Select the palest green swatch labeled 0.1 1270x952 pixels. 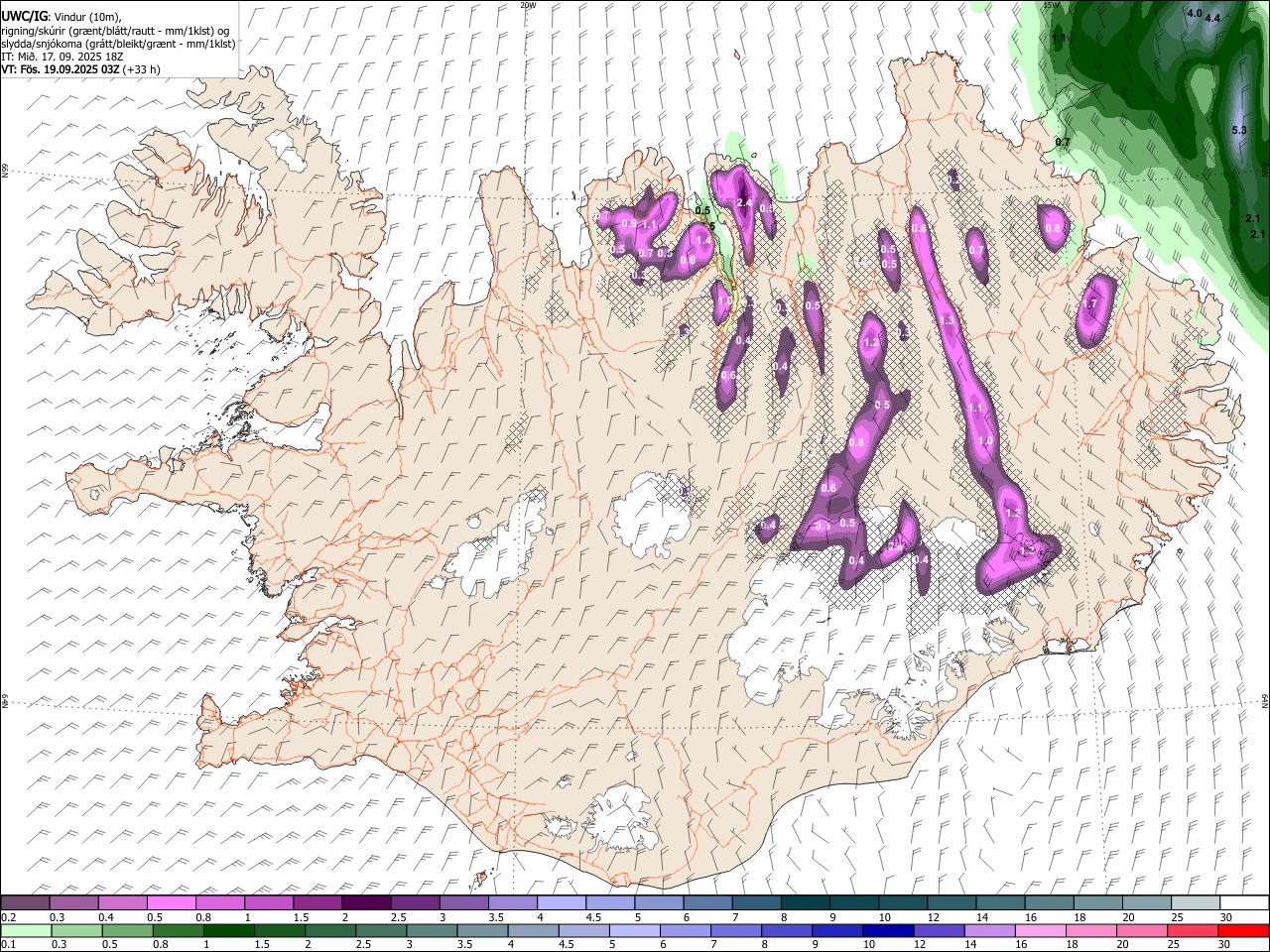tap(26, 931)
